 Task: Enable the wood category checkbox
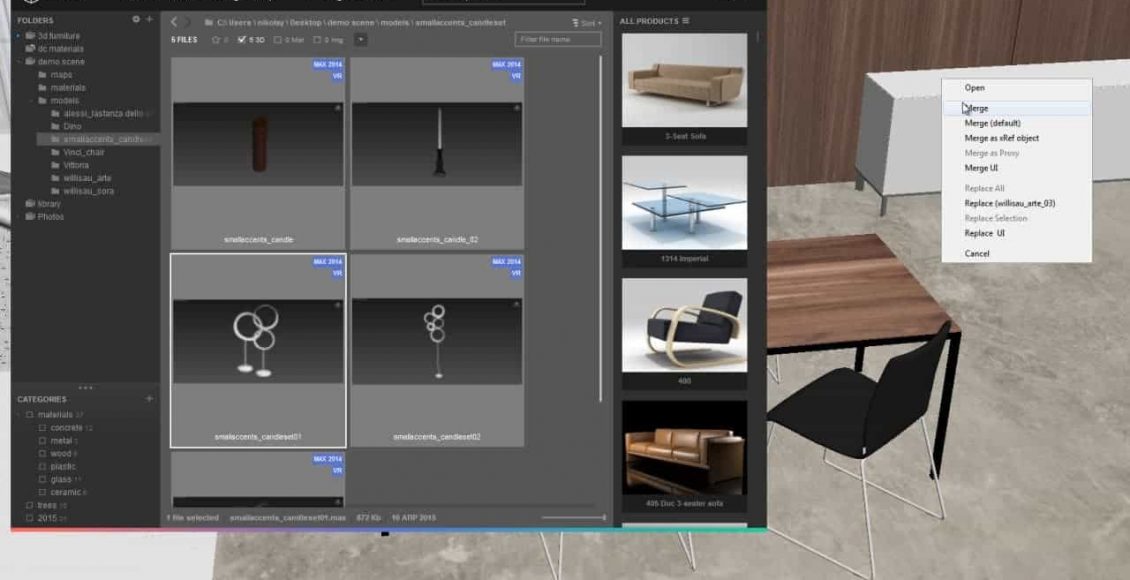[42, 454]
